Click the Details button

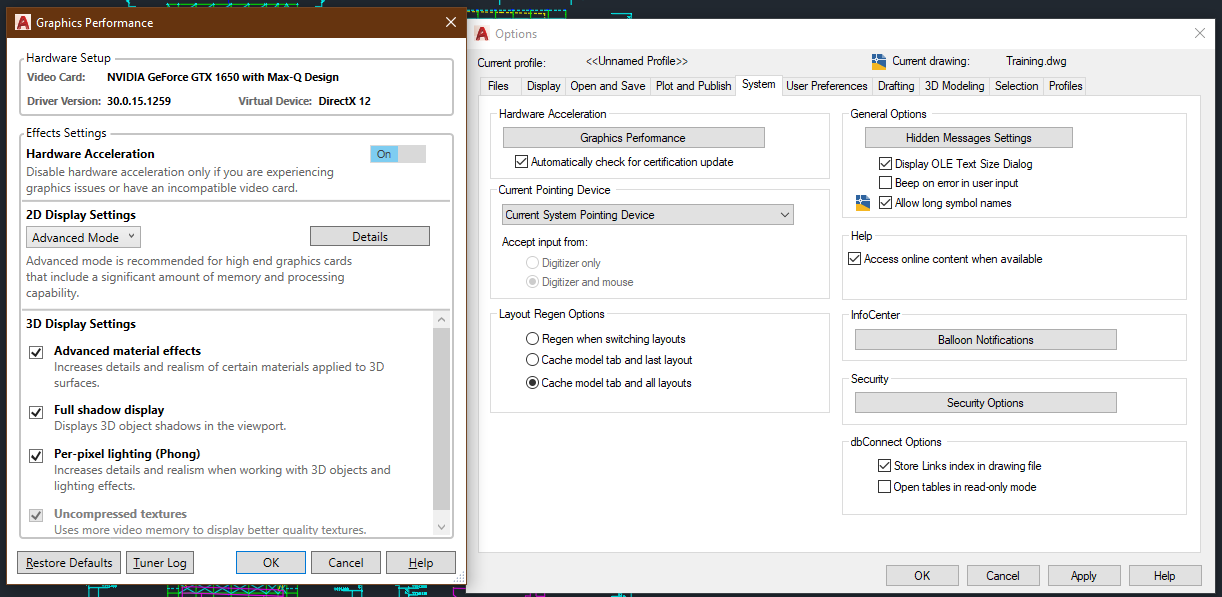tap(370, 236)
